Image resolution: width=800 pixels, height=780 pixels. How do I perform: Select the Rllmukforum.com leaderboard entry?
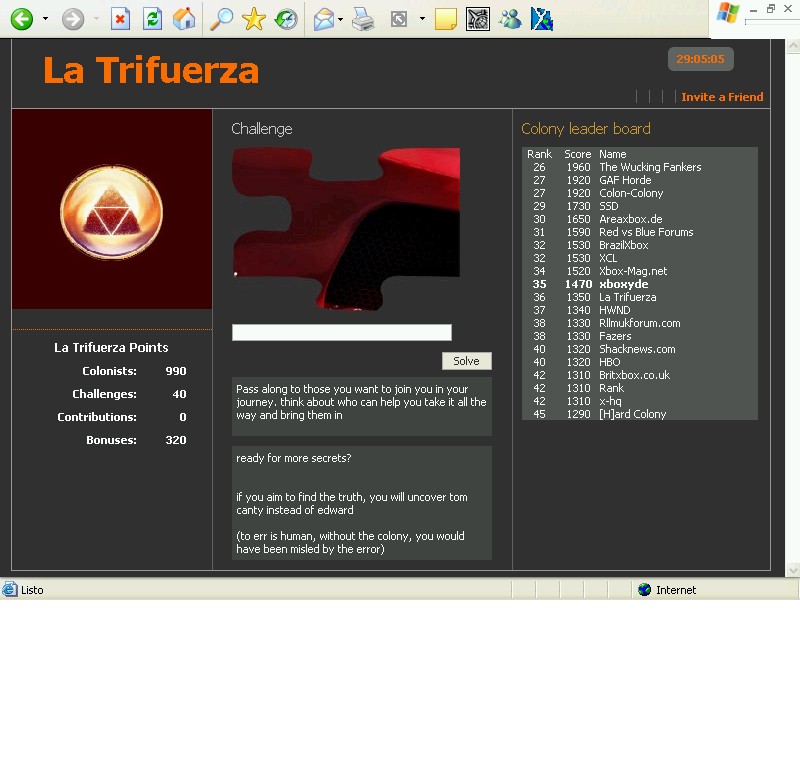[x=640, y=323]
